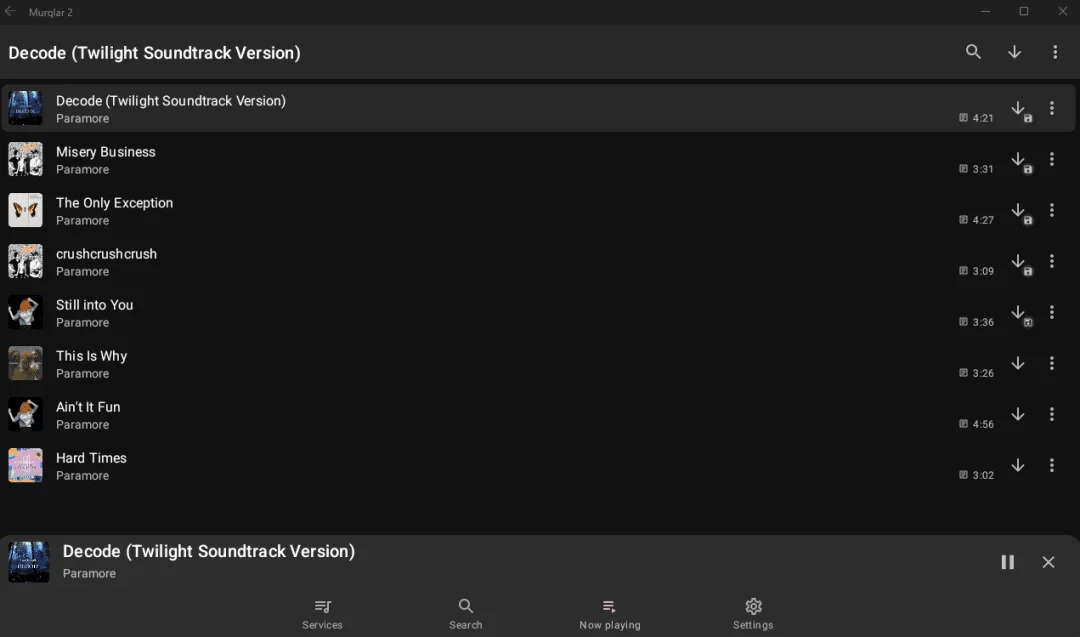
Task: Select Hard Times album cover thumbnail
Action: pyautogui.click(x=25, y=465)
